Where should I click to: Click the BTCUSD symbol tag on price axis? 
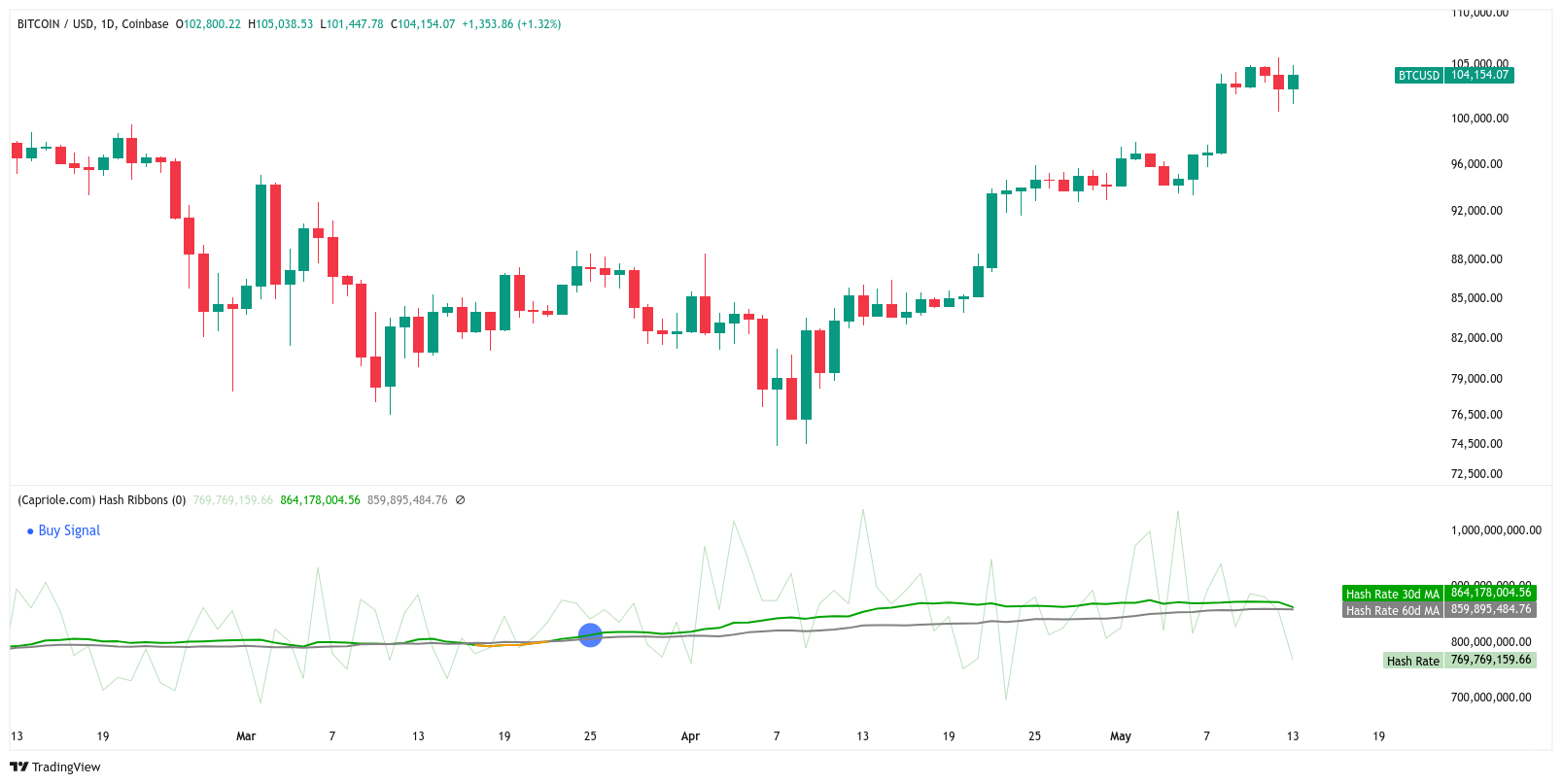pos(1418,75)
